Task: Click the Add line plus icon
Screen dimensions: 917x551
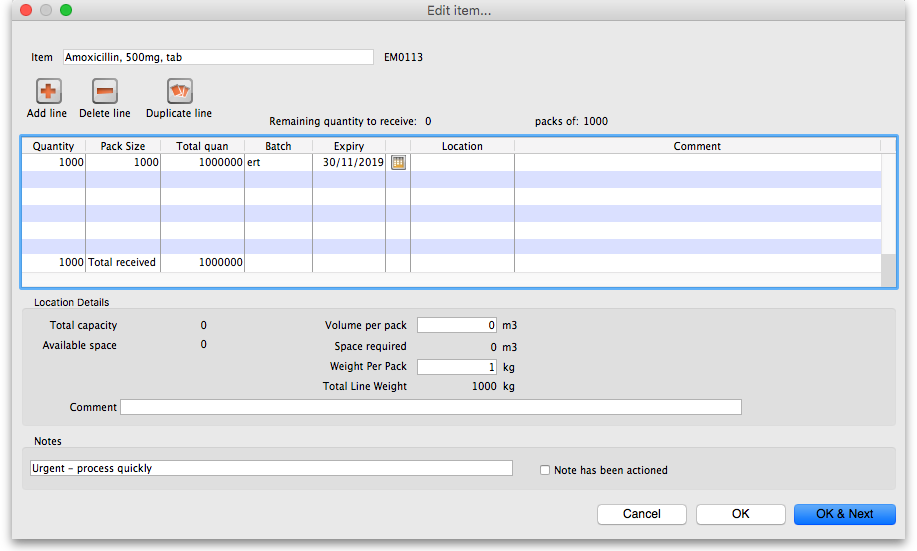Action: pos(48,92)
